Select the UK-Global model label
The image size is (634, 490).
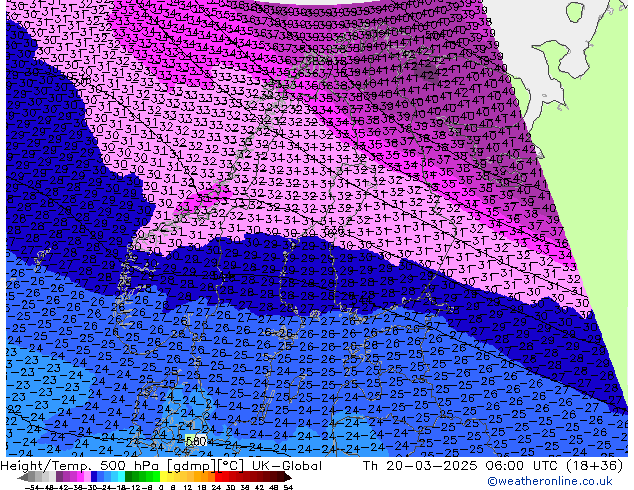pos(287,466)
